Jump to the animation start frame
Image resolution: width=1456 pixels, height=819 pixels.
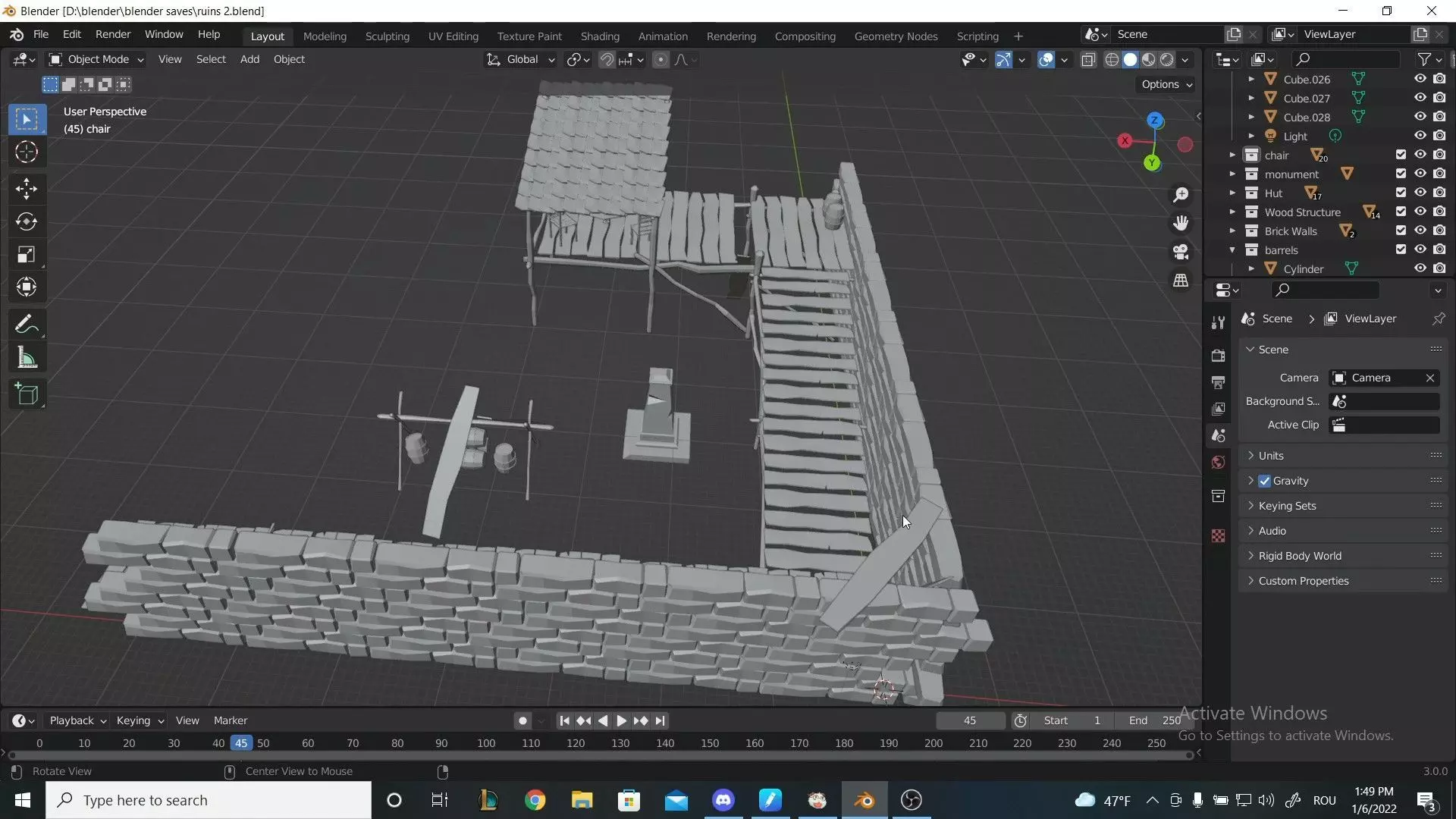564,720
